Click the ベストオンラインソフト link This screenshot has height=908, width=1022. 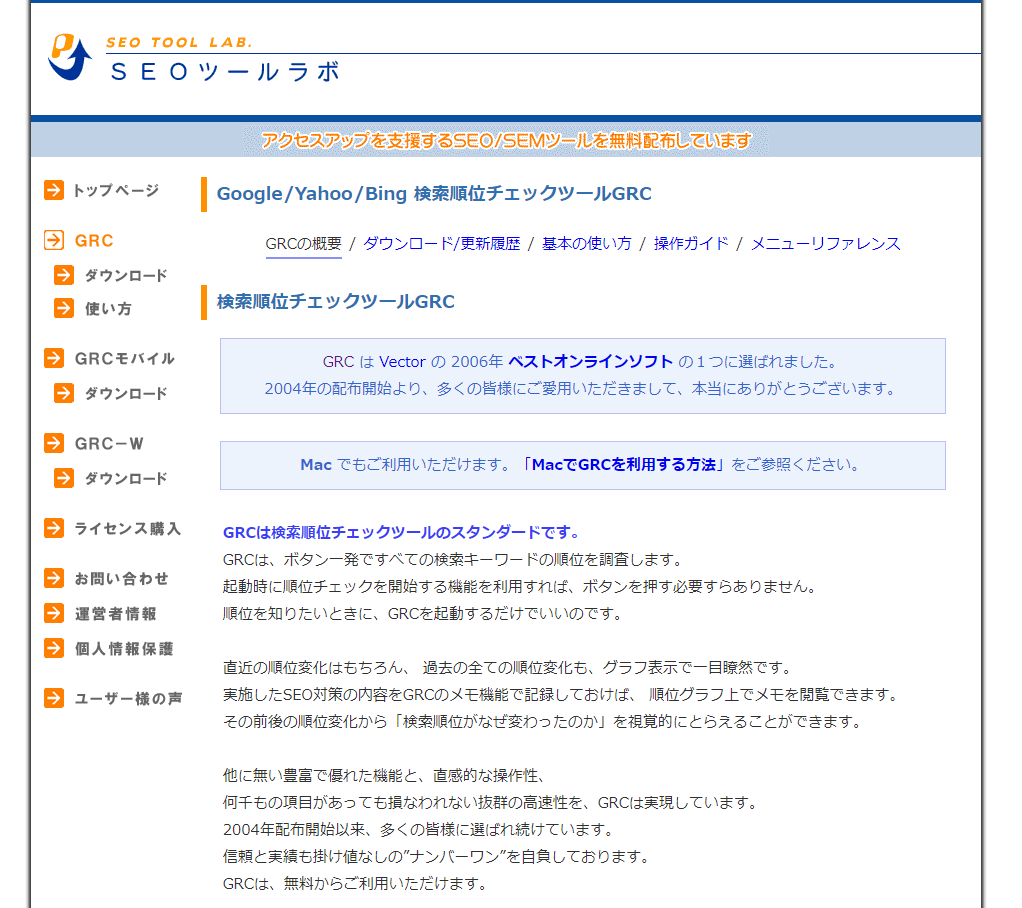click(x=590, y=362)
